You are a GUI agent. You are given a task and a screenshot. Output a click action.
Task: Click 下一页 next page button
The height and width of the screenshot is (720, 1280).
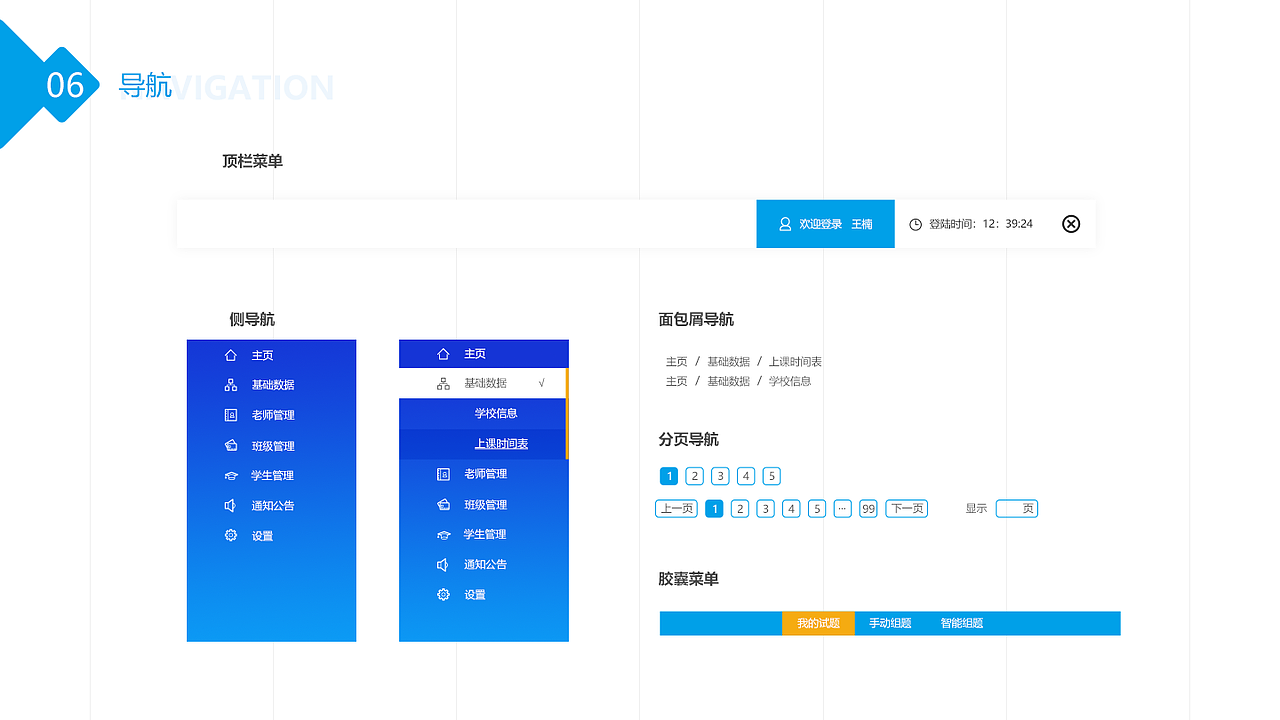click(x=907, y=509)
